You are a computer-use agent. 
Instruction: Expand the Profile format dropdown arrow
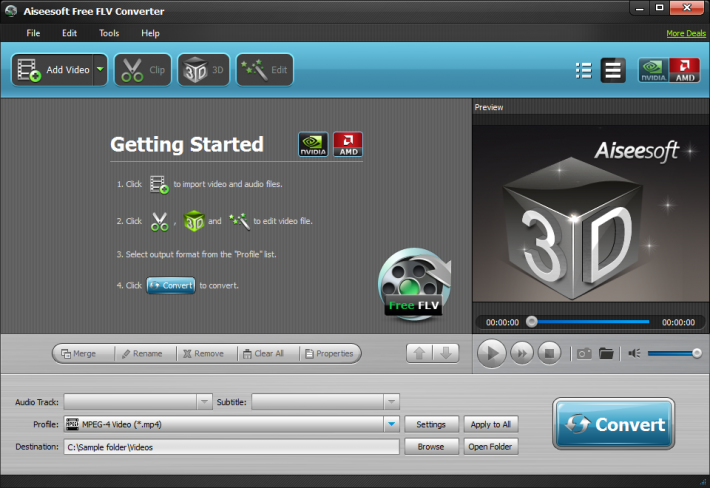pyautogui.click(x=392, y=424)
